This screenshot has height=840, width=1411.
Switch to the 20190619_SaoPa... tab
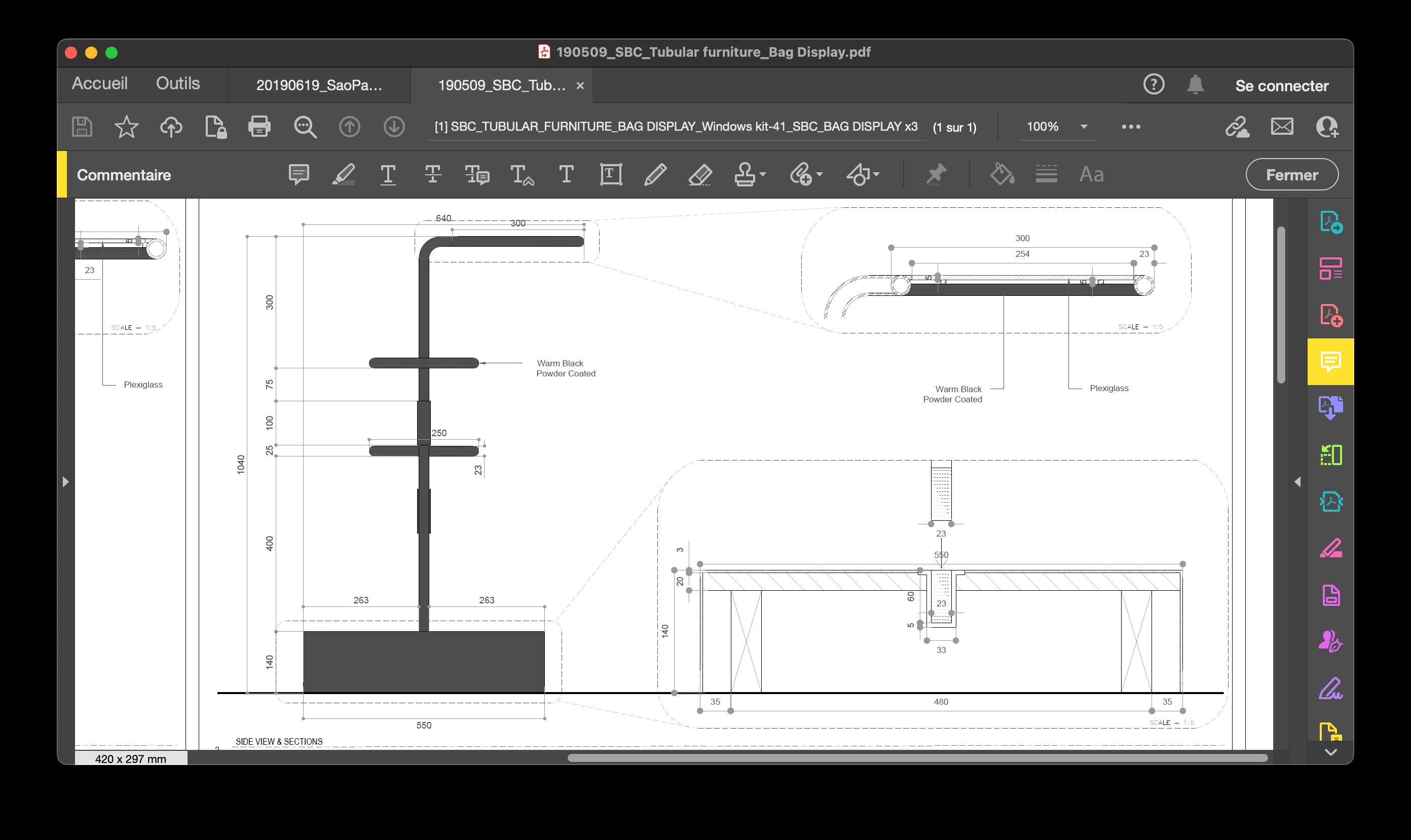(x=319, y=86)
